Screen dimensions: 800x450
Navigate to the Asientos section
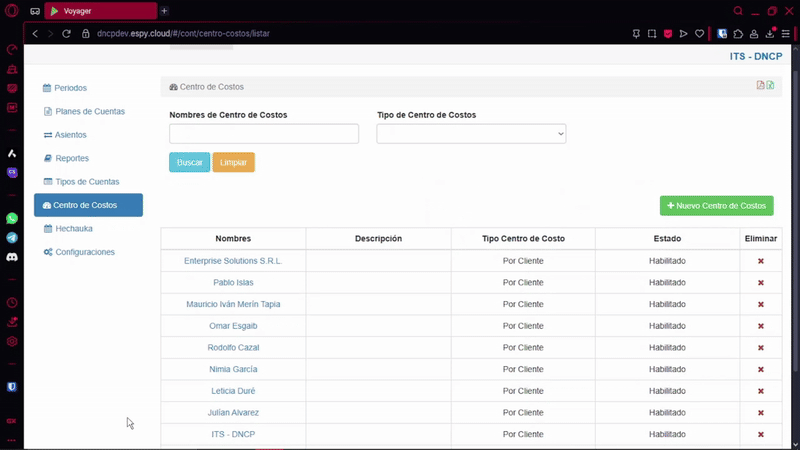coord(70,135)
